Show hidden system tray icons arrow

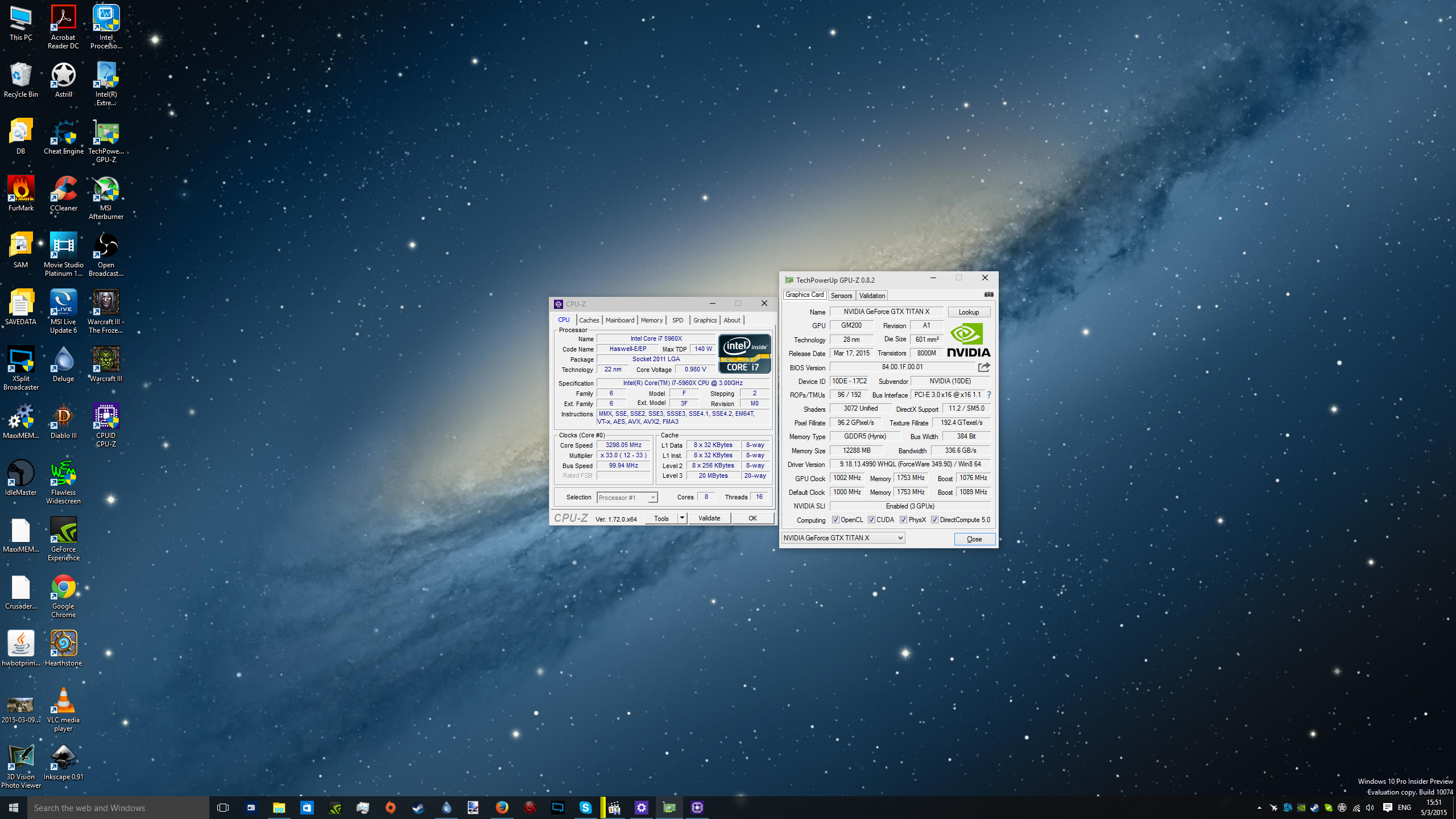coord(1259,808)
